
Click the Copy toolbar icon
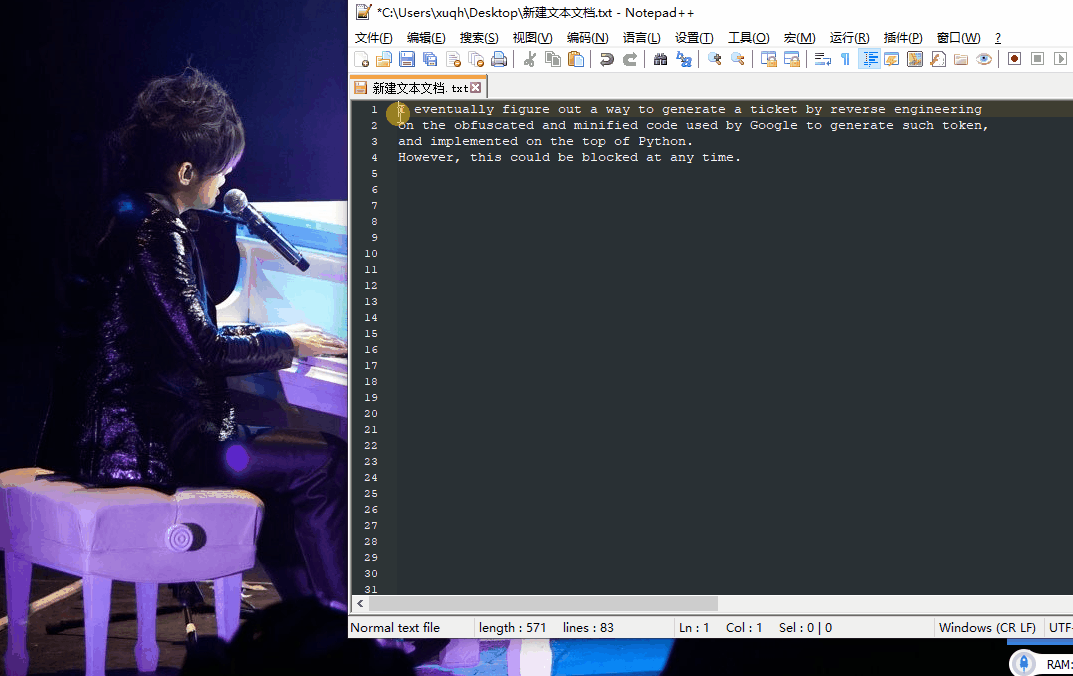[553, 60]
